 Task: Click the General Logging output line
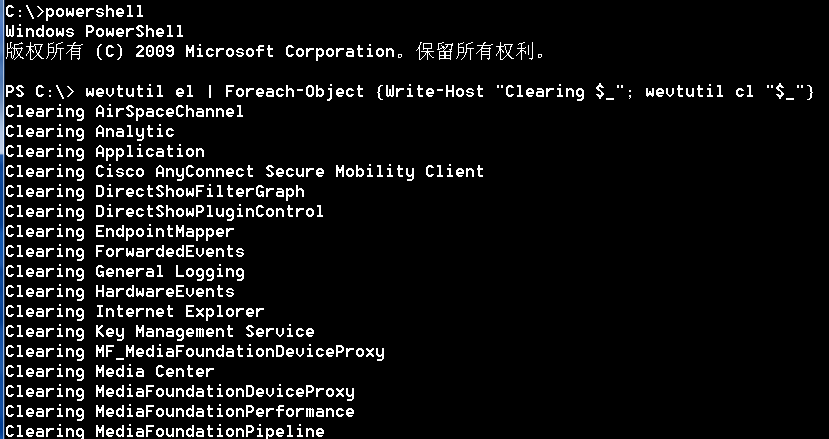tap(124, 272)
